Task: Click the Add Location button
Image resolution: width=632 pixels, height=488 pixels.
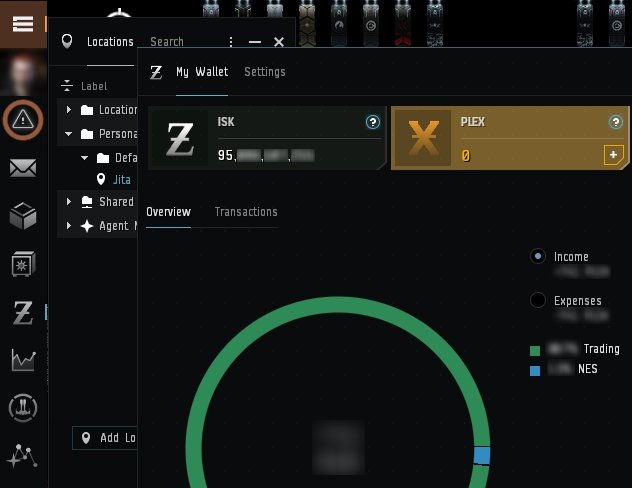Action: pos(105,438)
